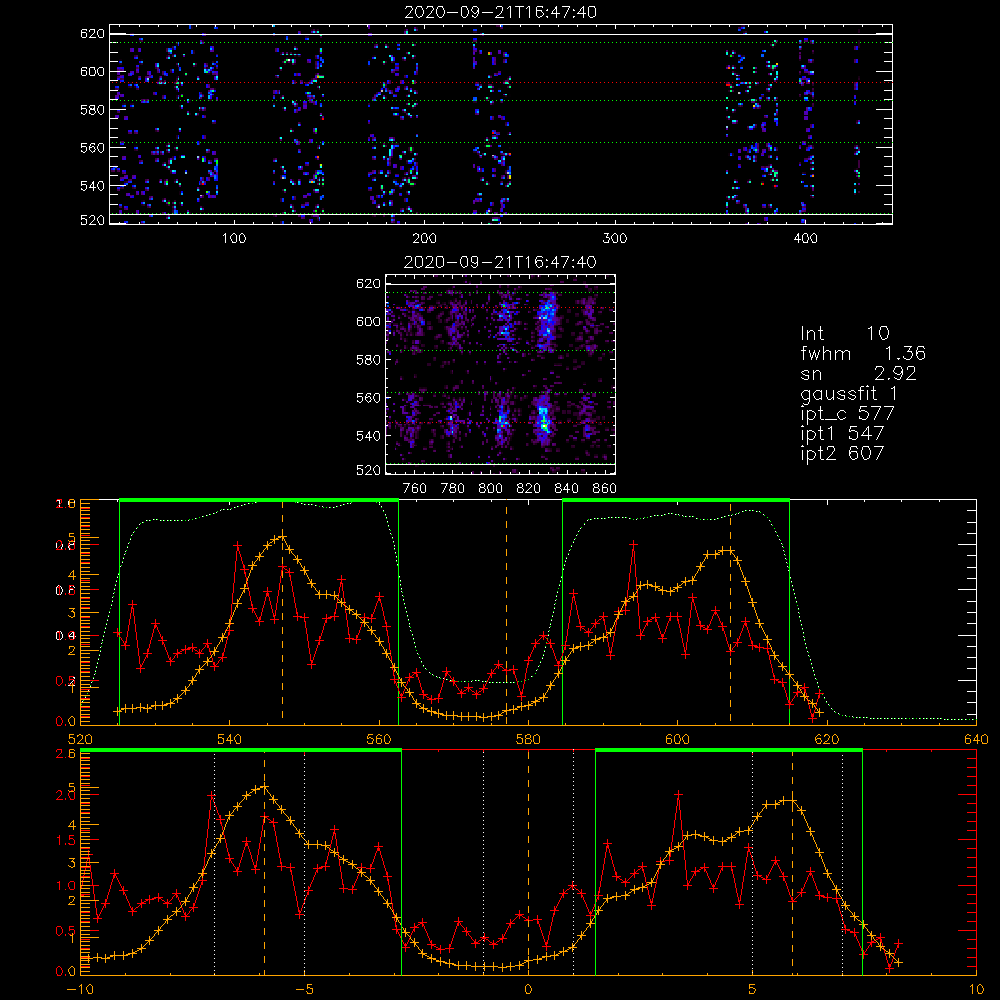Click x-axis label 10 on bottom plot
The height and width of the screenshot is (1000, 1000).
point(976,989)
